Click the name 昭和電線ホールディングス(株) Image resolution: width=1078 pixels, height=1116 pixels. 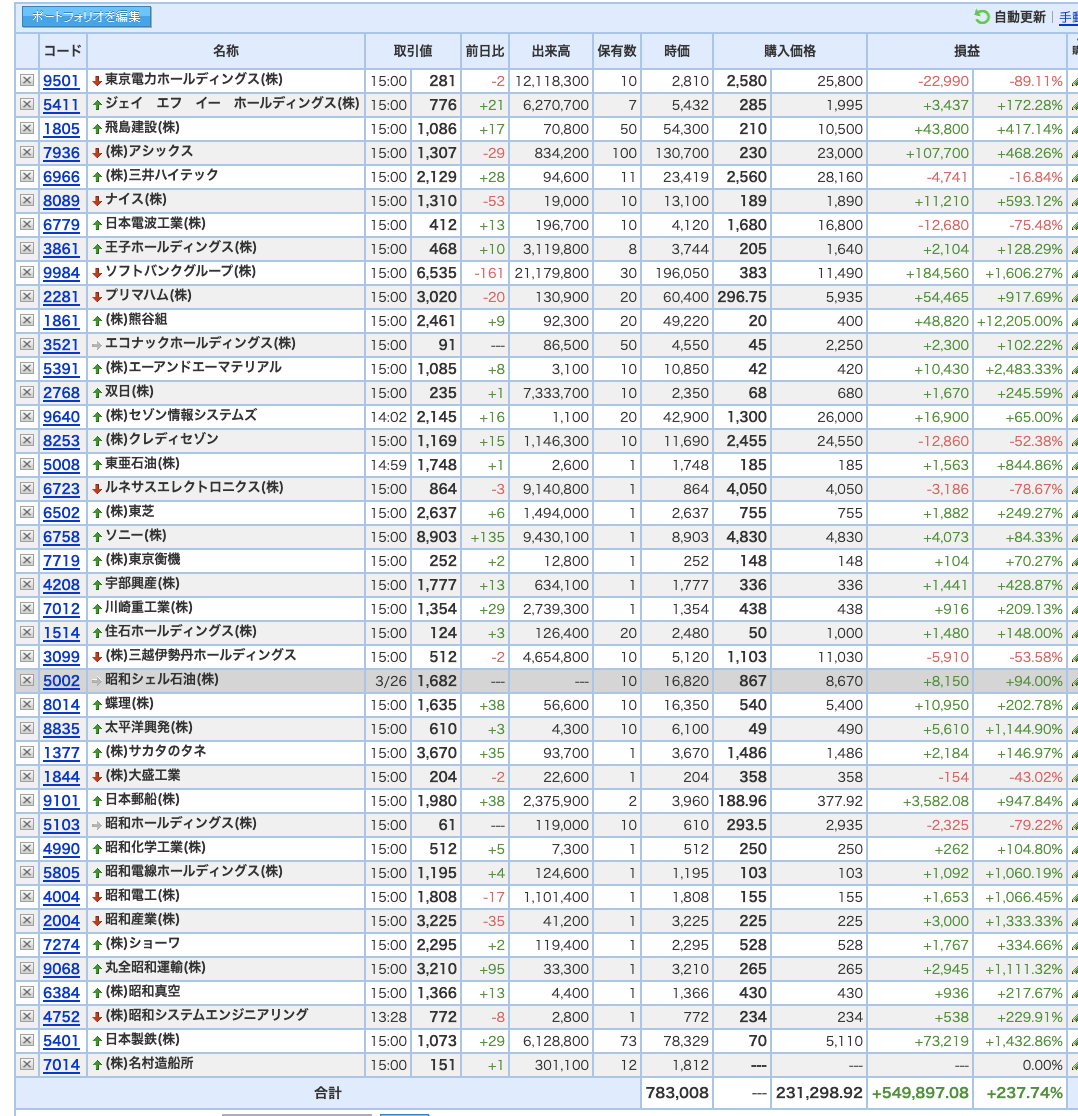[x=194, y=871]
